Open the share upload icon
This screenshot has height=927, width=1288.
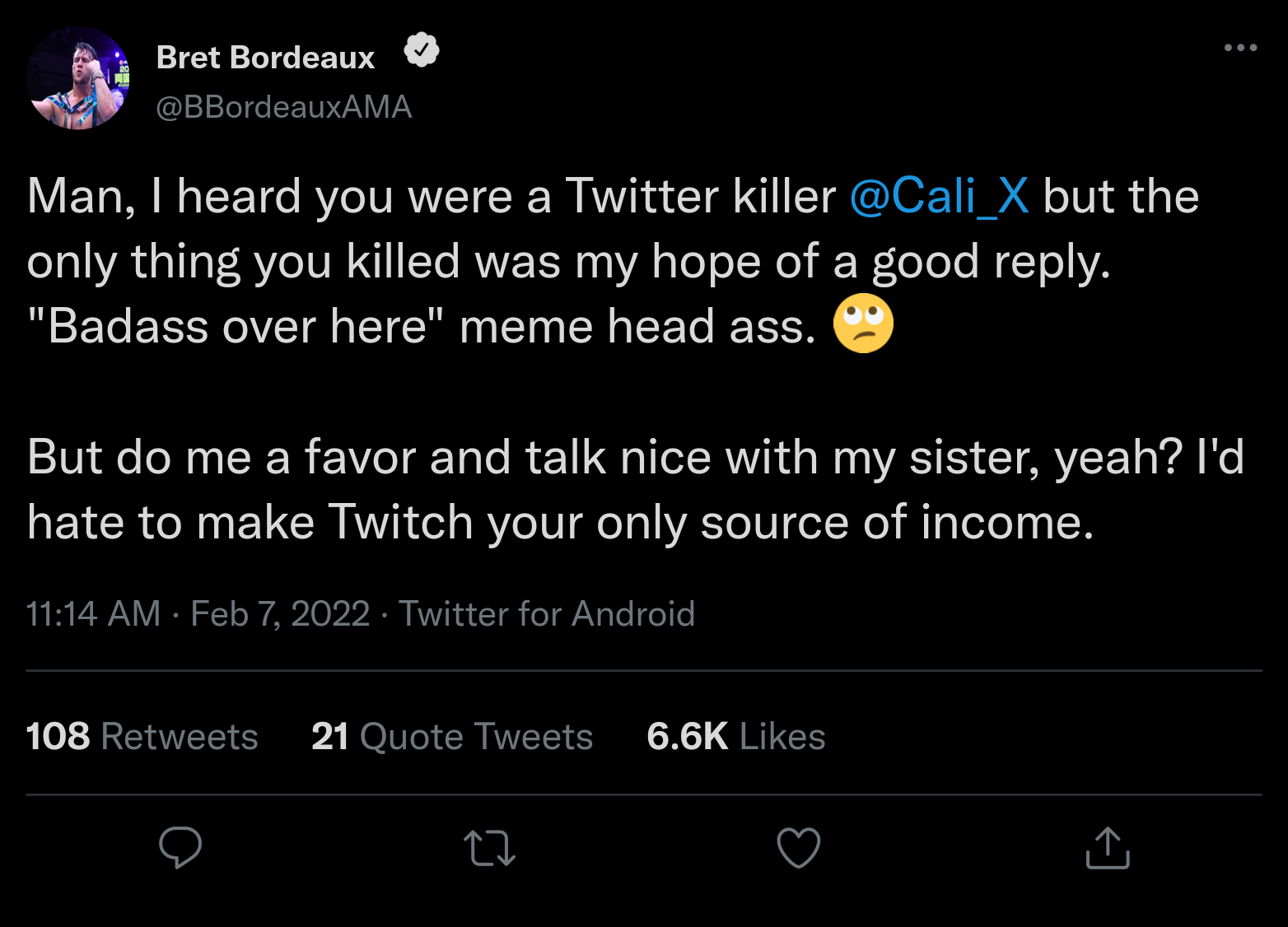coord(1107,848)
